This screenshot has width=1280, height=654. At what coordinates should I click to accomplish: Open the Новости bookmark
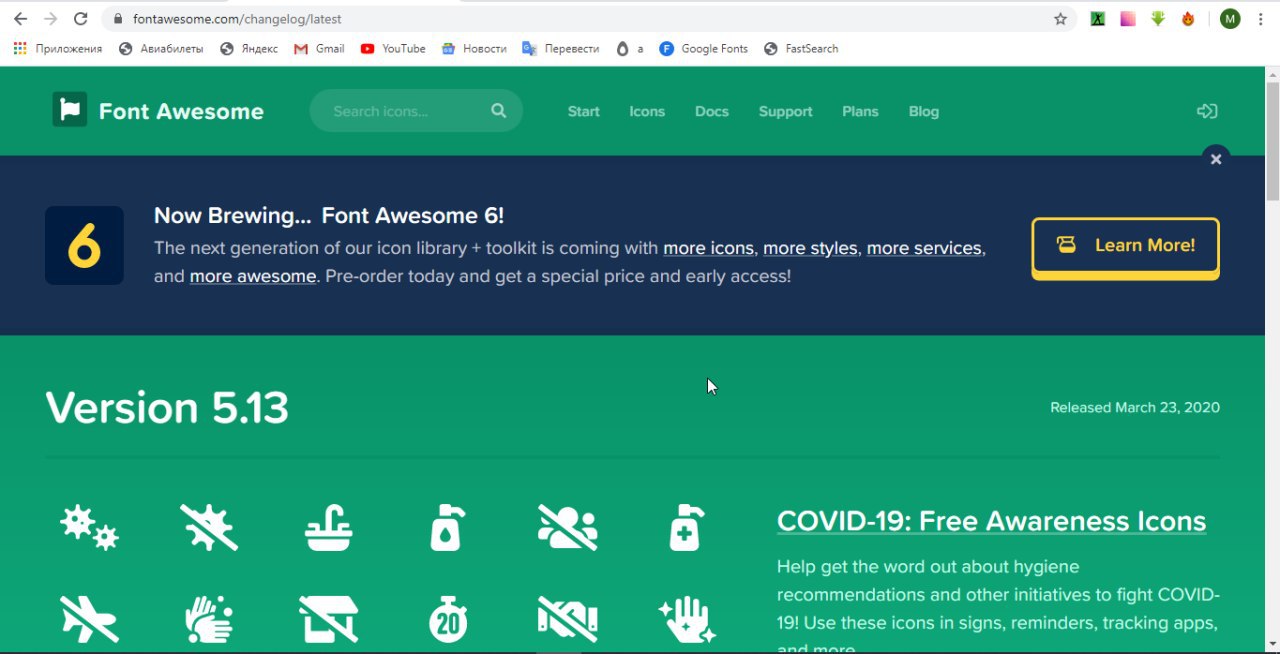pos(474,48)
